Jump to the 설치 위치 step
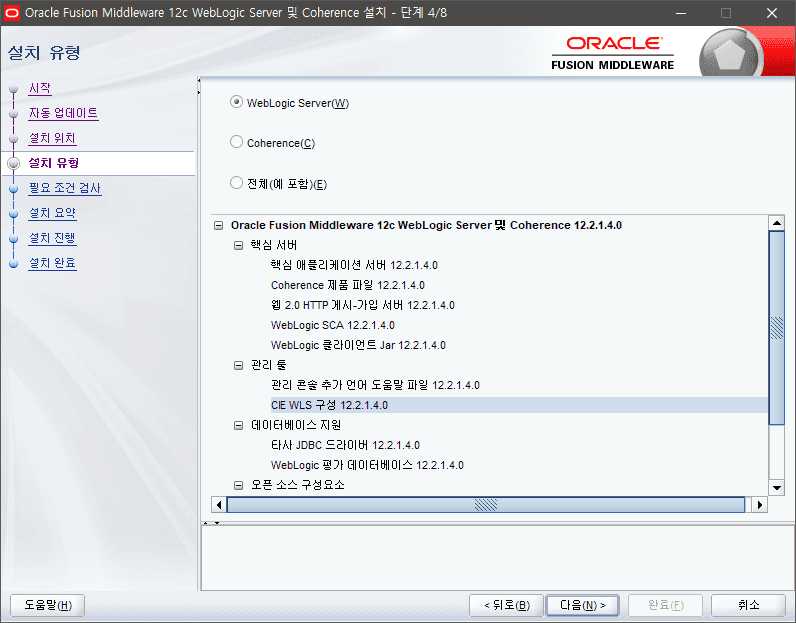The height and width of the screenshot is (623, 796). pyautogui.click(x=52, y=138)
